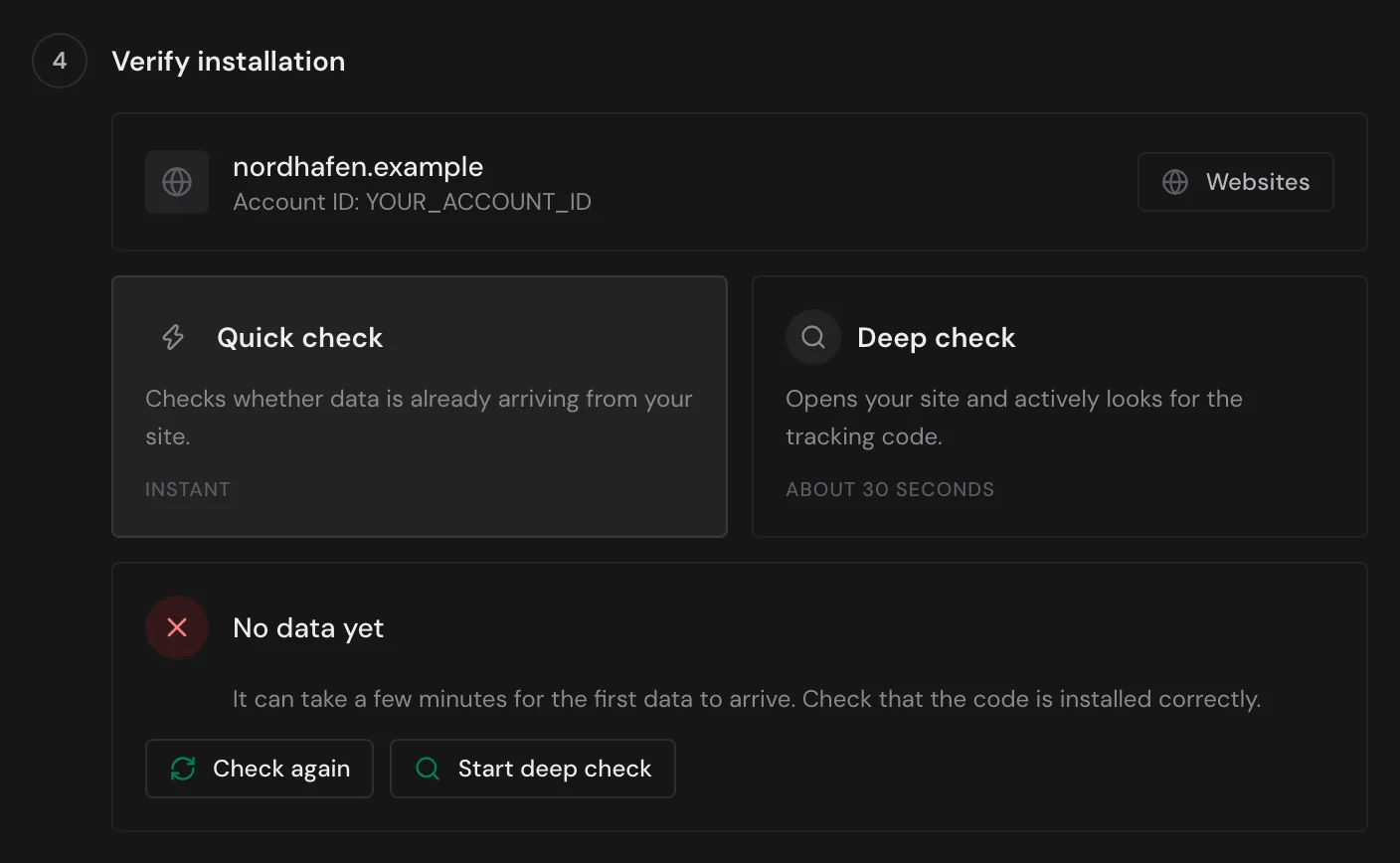Click the first-data arrival hint message

[x=747, y=699]
